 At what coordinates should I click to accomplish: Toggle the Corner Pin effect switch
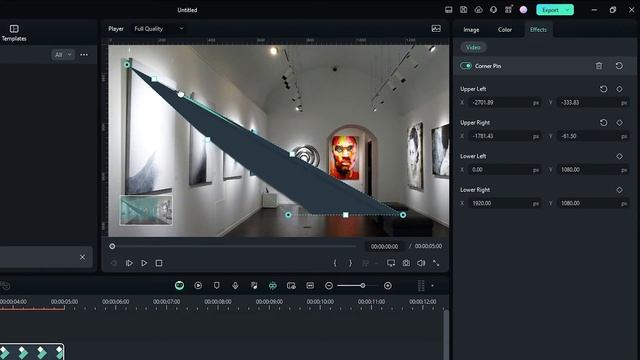pos(466,66)
